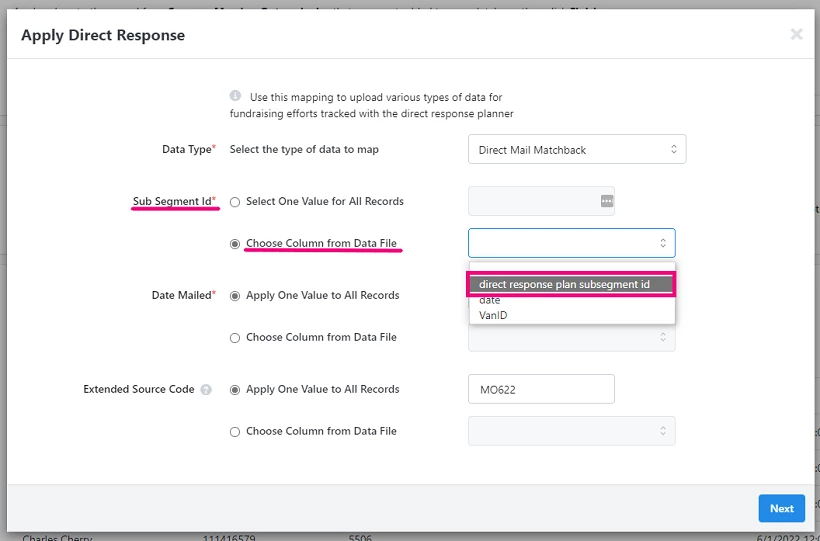Select Extended Source Code Choose Column radio

tap(235, 432)
